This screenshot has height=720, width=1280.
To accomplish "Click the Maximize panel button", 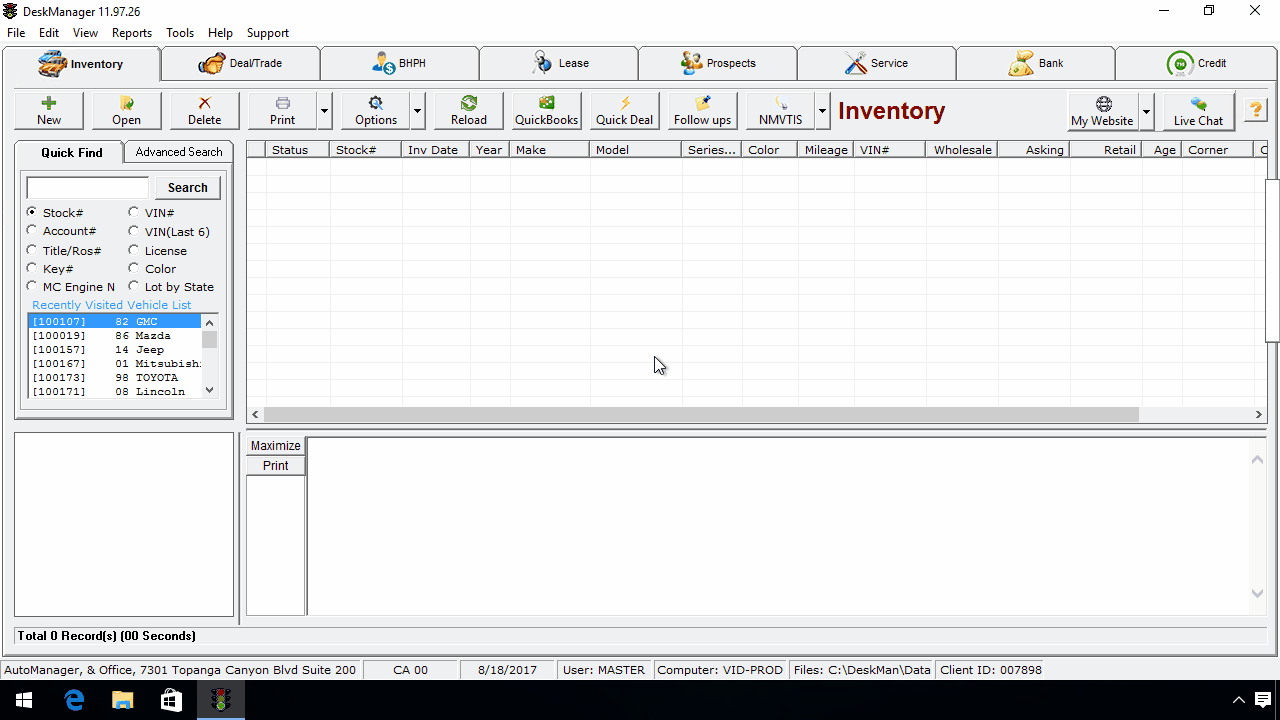I will point(275,445).
